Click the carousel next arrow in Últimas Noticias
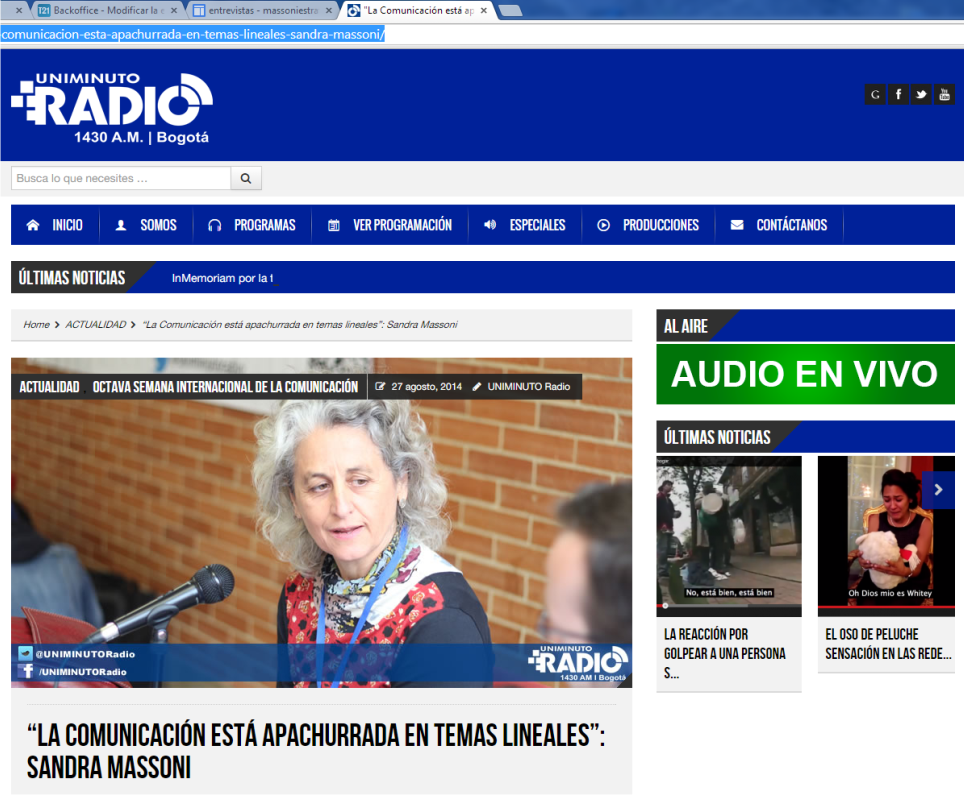This screenshot has width=964, height=795. point(938,489)
